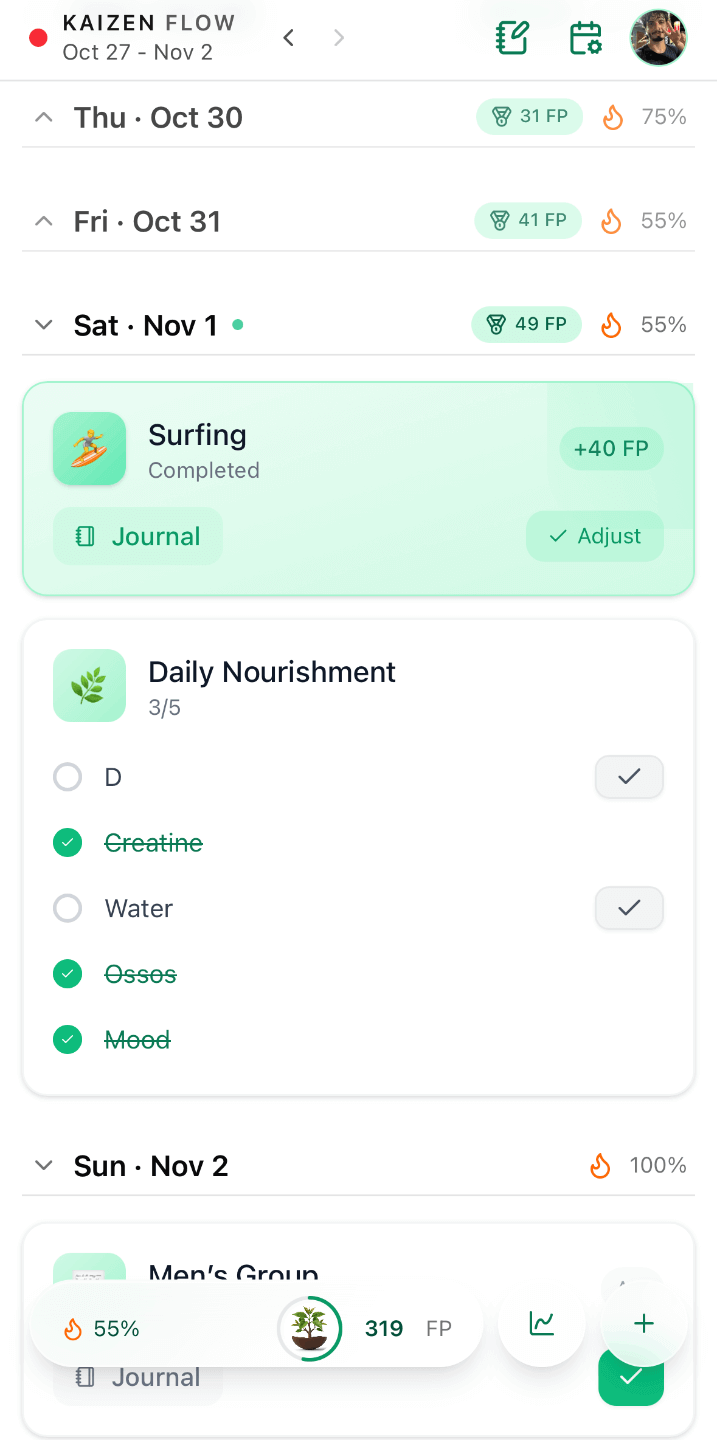The height and width of the screenshot is (1440, 717).
Task: Uncheck the completed Creatine item
Action: click(67, 842)
